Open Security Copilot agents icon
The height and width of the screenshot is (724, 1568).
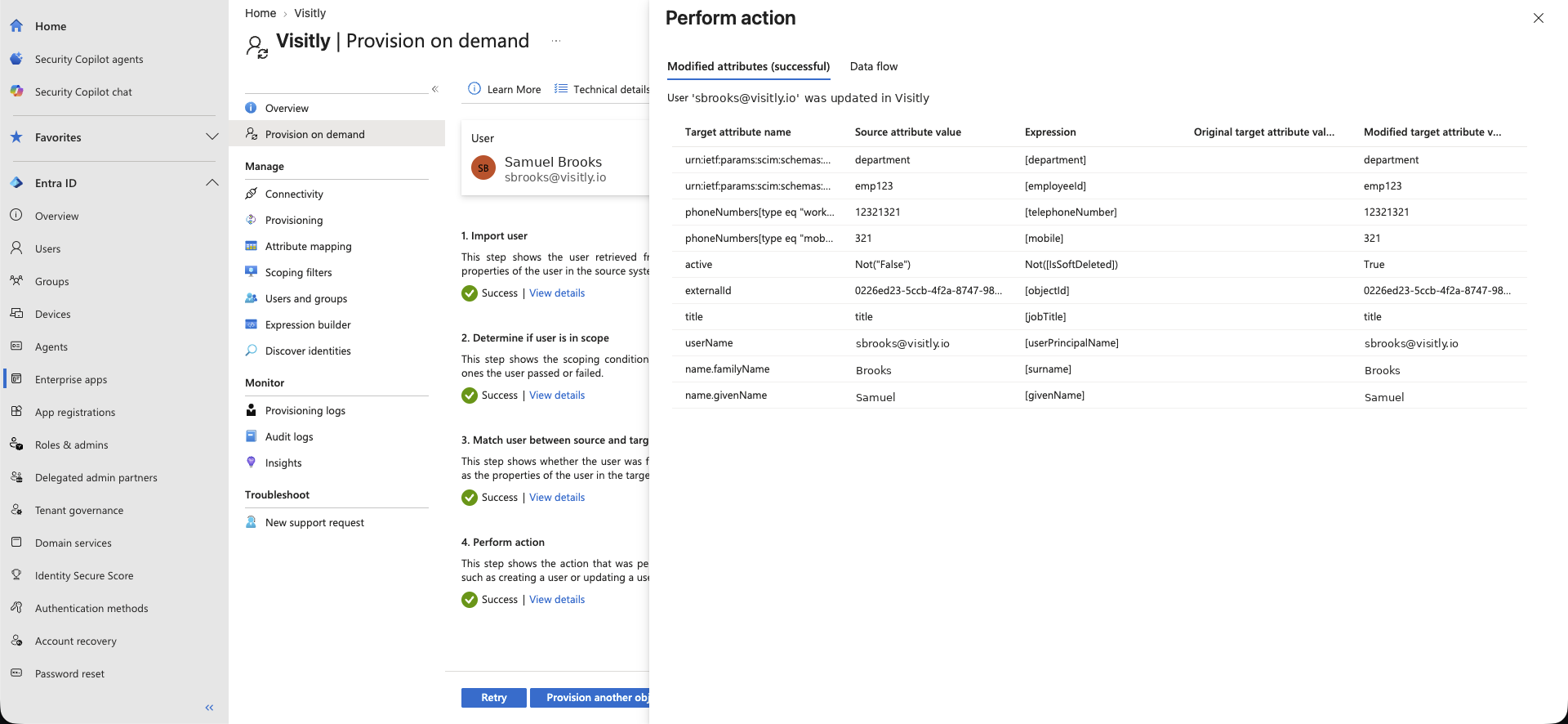16,59
